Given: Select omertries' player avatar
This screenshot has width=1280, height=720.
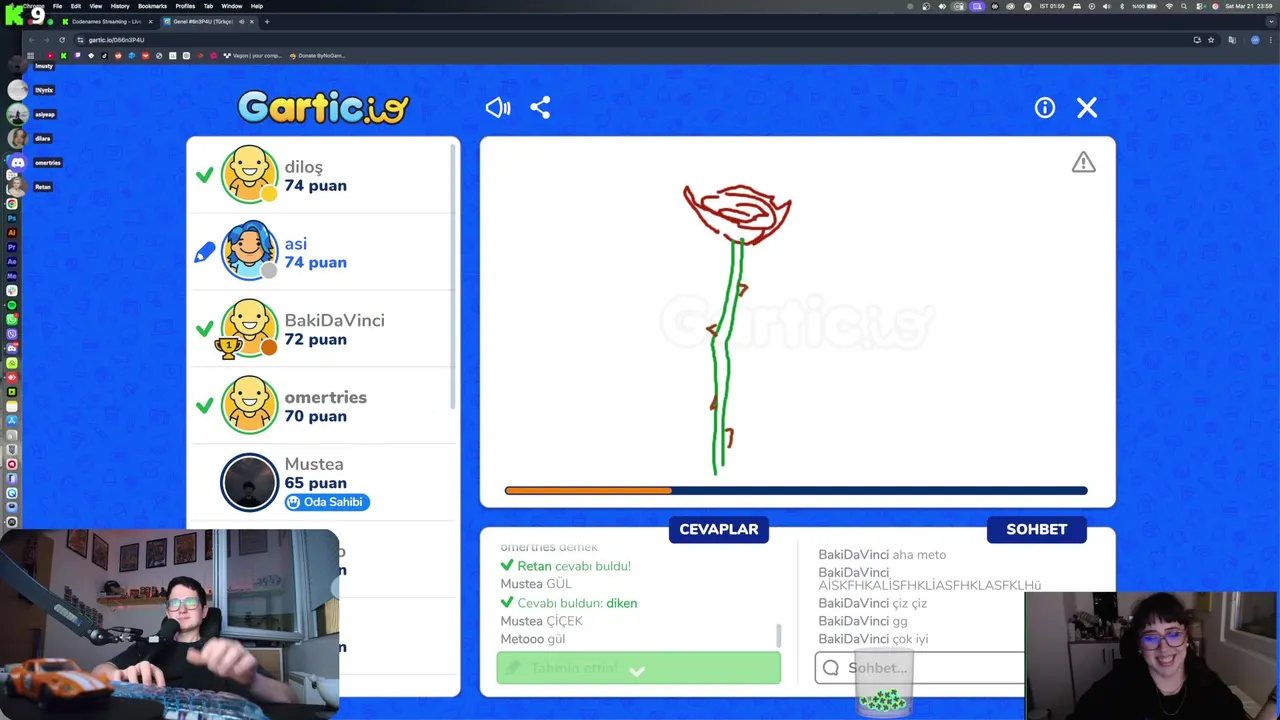Looking at the screenshot, I should click(x=249, y=405).
